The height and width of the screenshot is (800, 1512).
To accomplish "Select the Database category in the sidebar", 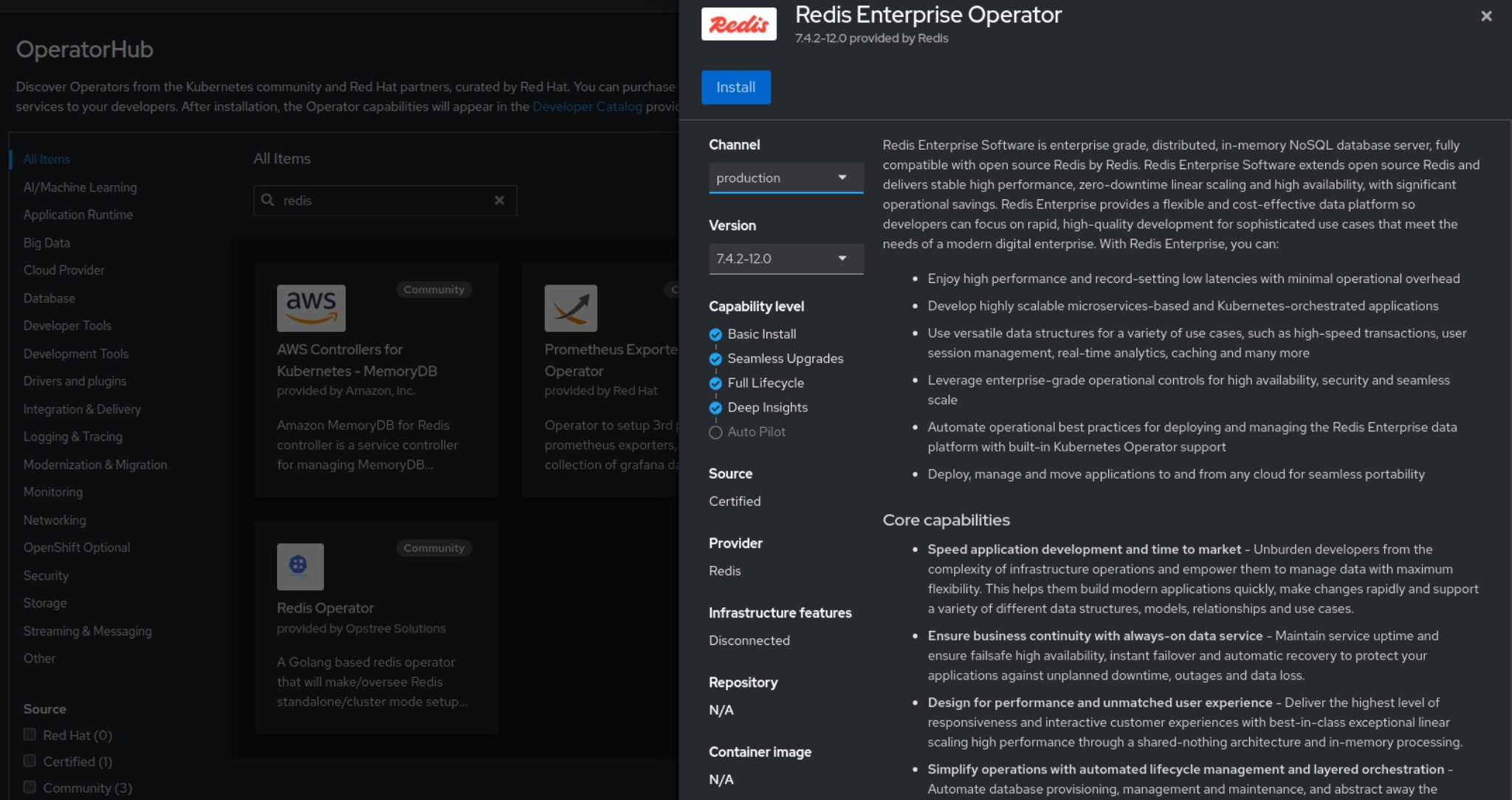I will (x=49, y=298).
